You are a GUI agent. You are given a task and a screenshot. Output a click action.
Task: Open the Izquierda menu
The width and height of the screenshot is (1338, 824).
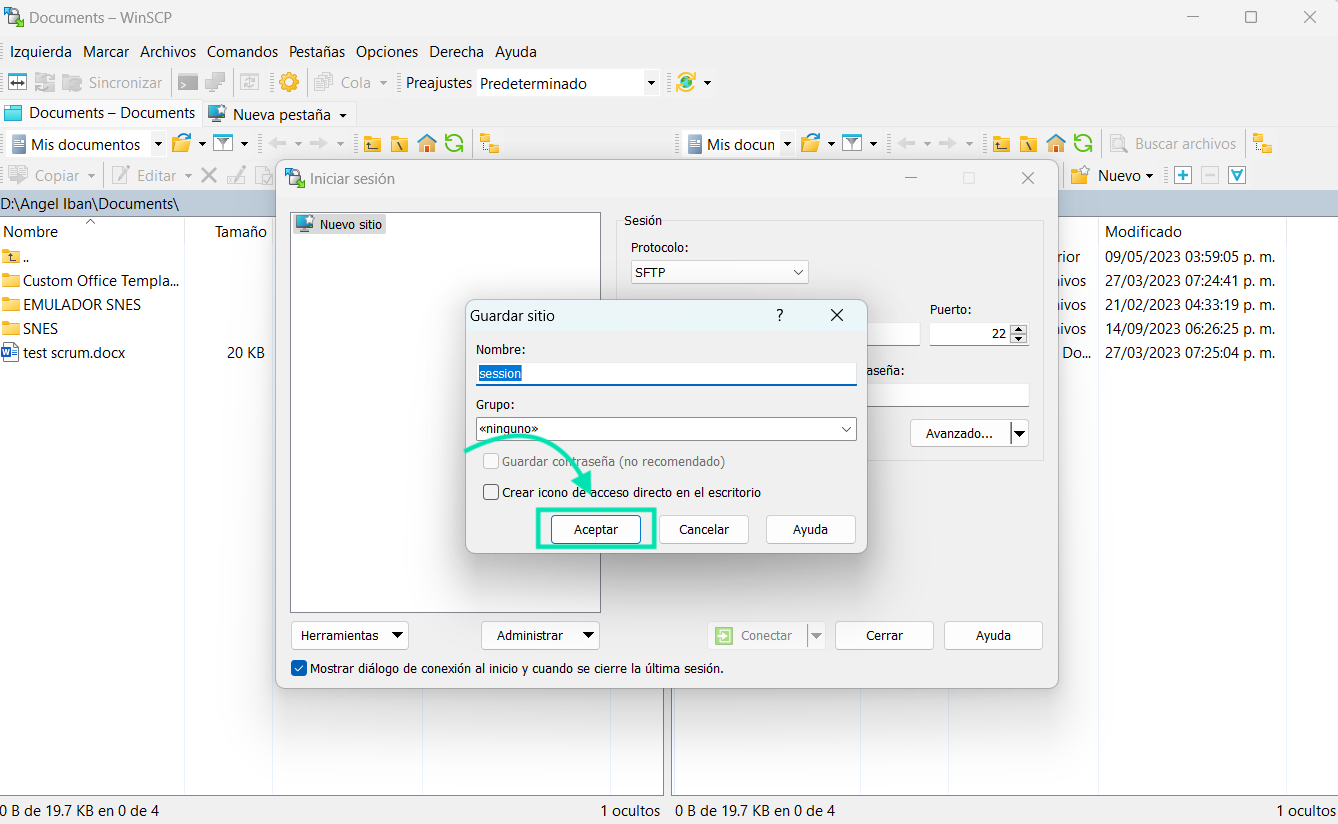(41, 51)
